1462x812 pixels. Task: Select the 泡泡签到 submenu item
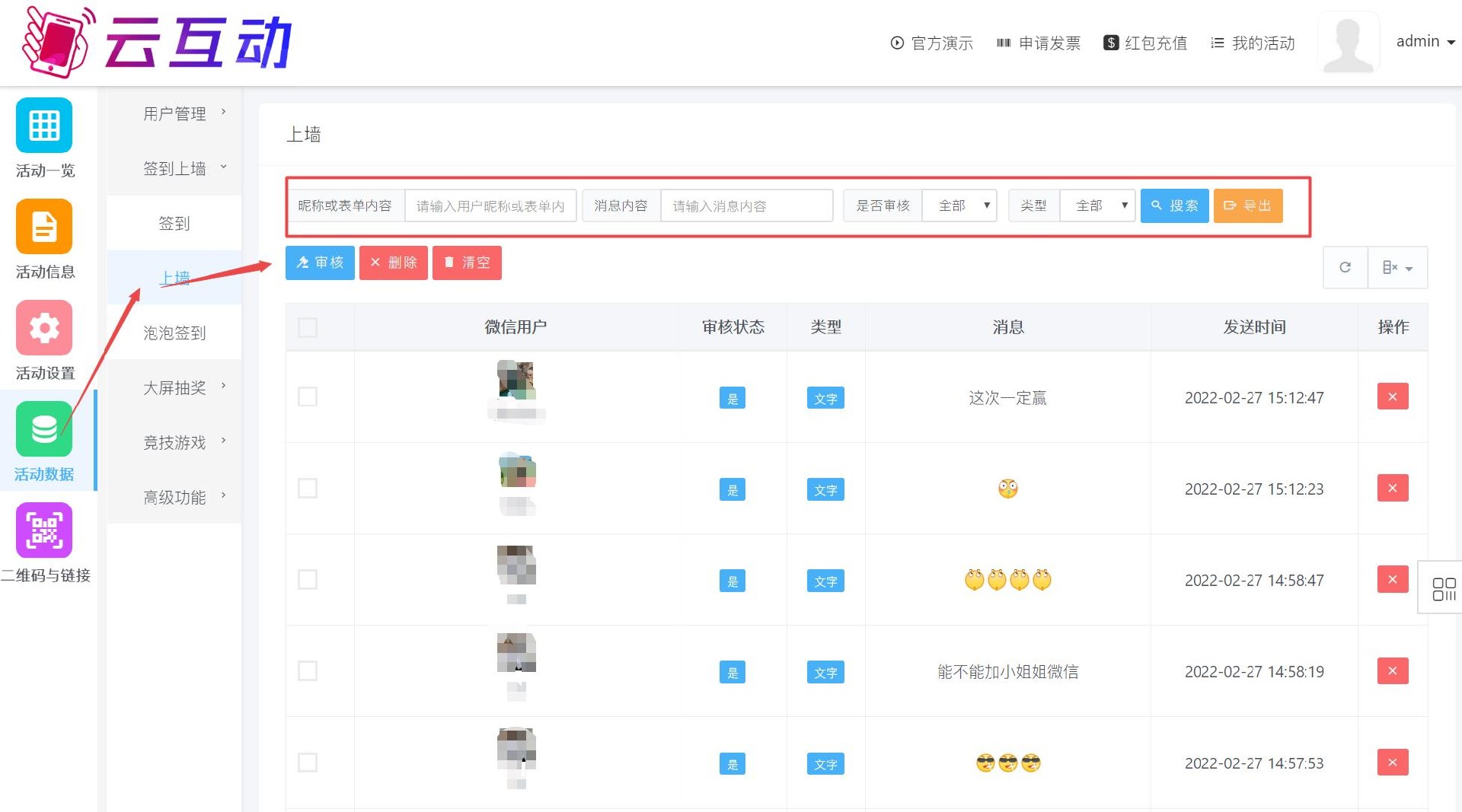(x=174, y=333)
